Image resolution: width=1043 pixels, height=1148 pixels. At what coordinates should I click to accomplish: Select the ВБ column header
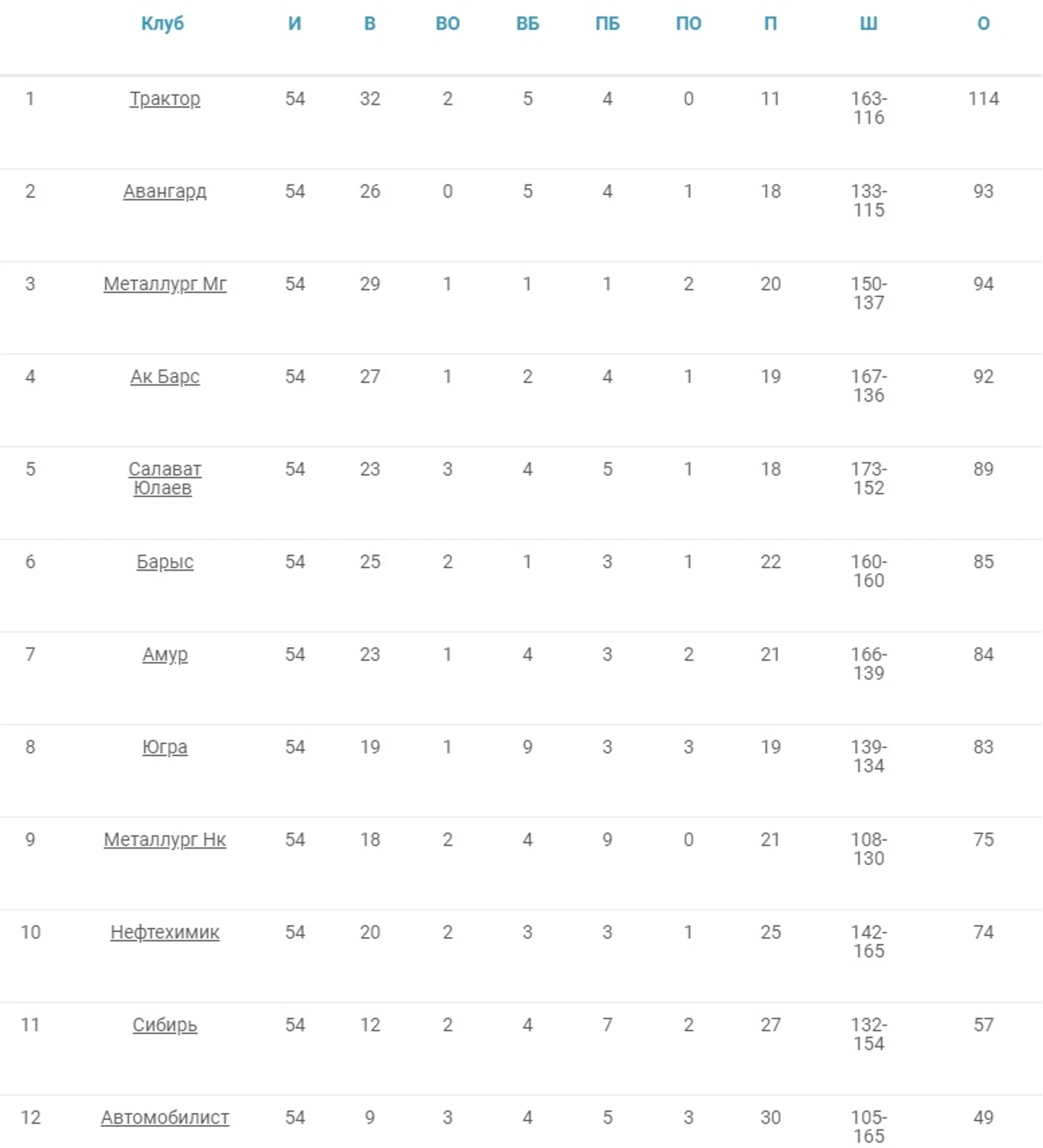[527, 24]
